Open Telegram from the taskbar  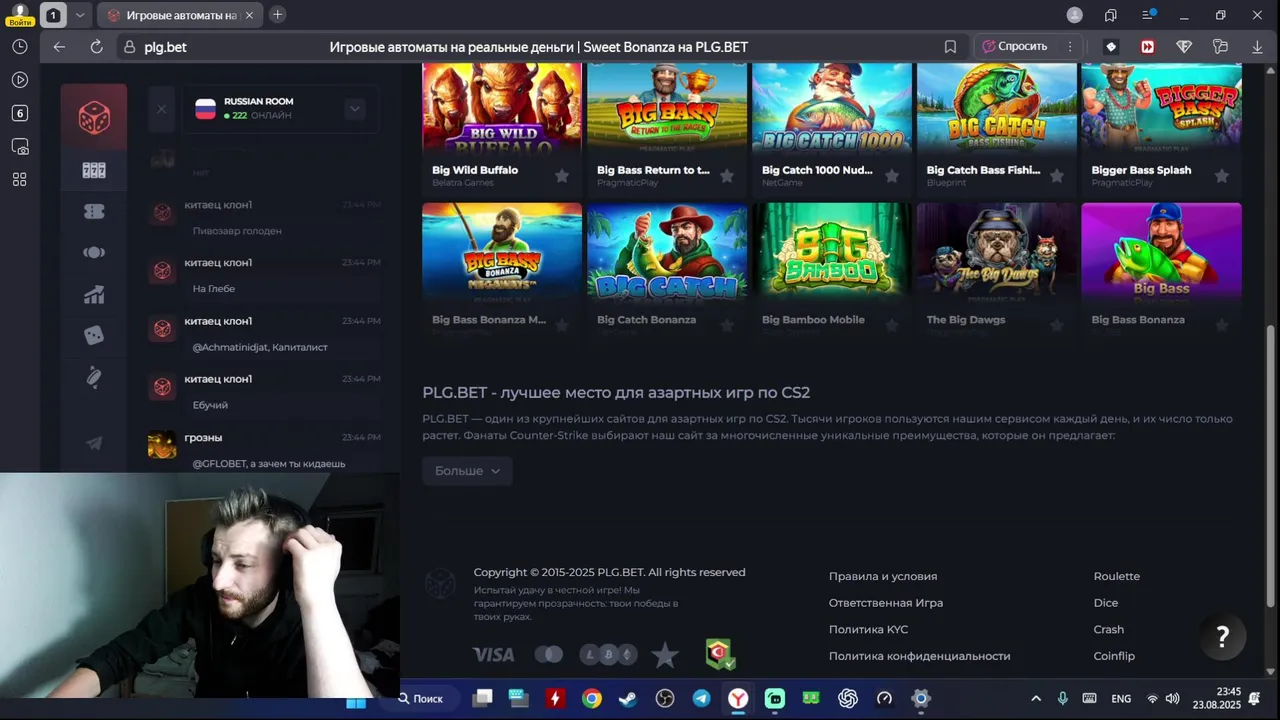point(701,698)
